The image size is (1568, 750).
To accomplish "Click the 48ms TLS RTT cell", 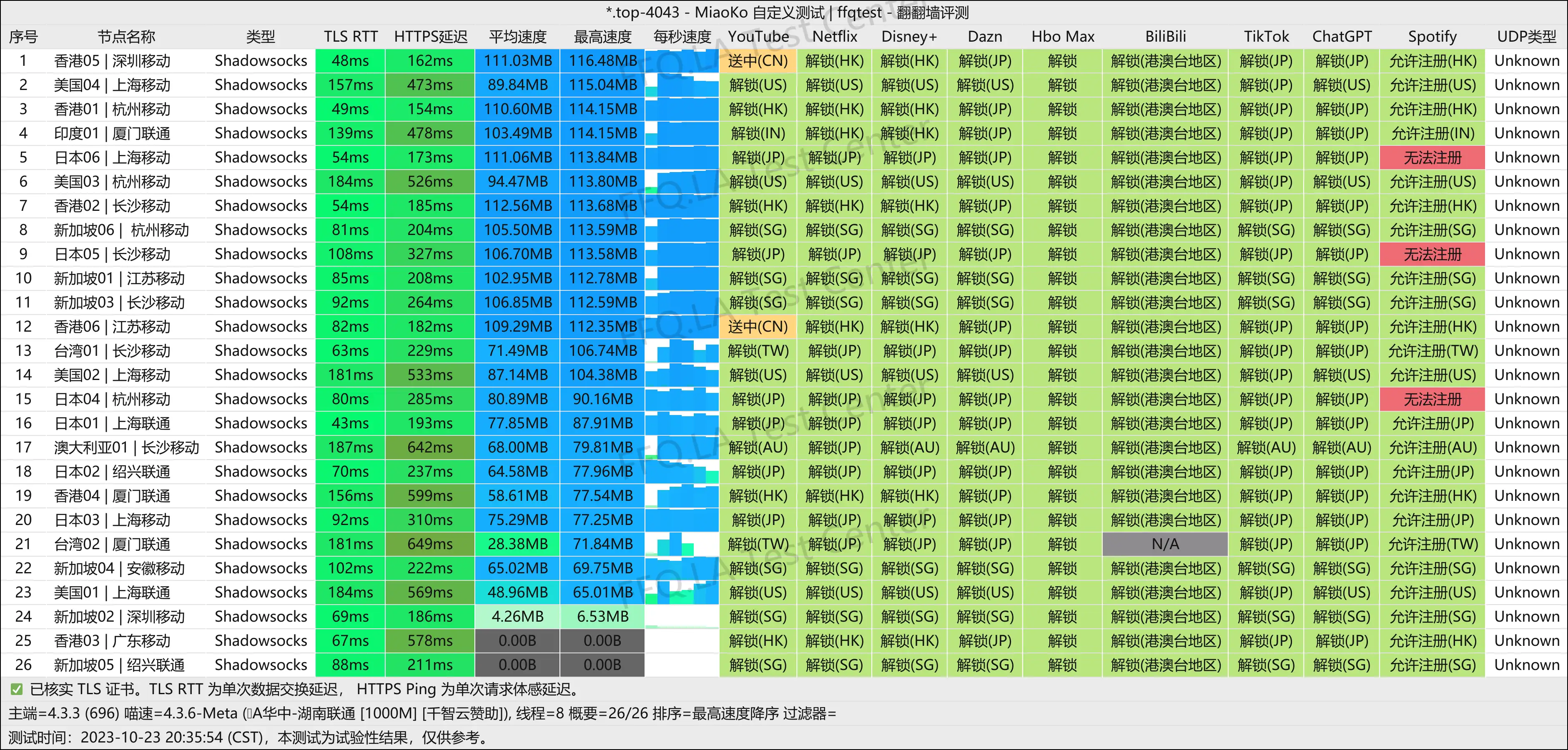I will tap(350, 61).
